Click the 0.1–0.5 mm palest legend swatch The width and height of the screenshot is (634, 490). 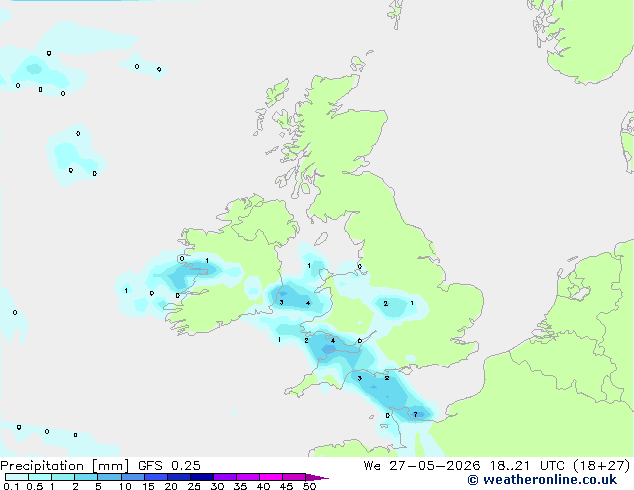pyautogui.click(x=17, y=477)
